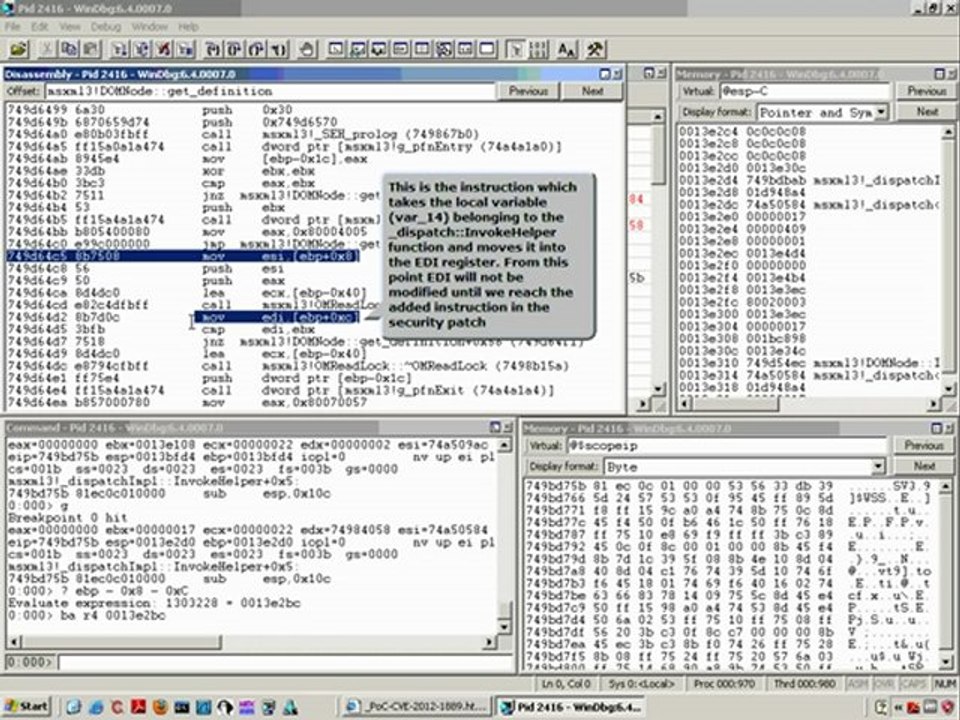
Task: Open the Call Stack window toolbar icon
Action: coord(444,50)
